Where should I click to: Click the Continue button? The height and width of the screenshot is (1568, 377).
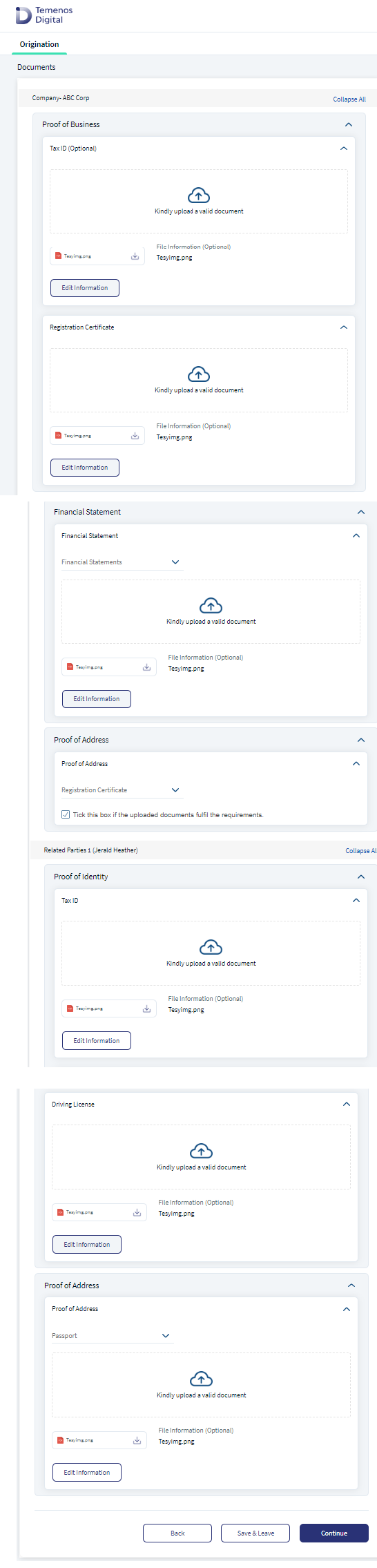click(334, 1533)
